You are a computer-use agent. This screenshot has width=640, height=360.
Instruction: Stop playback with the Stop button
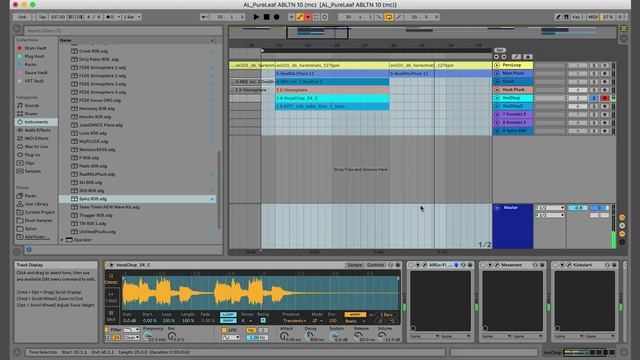click(266, 17)
